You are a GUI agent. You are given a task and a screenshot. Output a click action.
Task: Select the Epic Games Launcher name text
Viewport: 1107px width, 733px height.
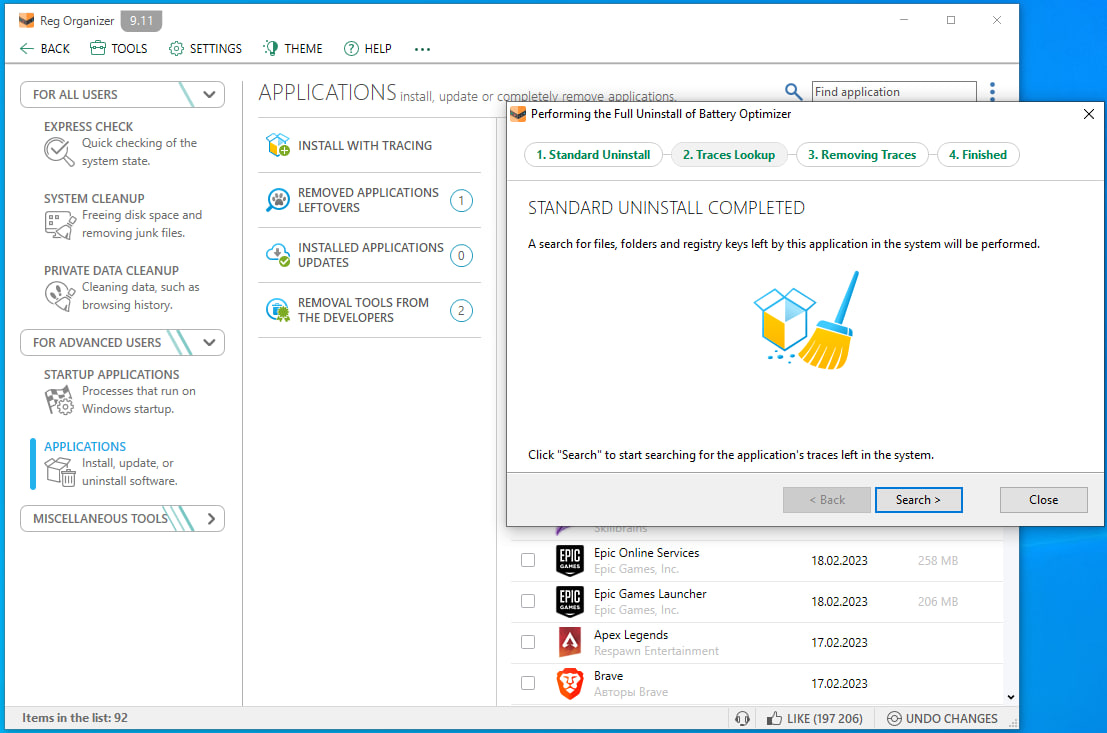pos(650,594)
